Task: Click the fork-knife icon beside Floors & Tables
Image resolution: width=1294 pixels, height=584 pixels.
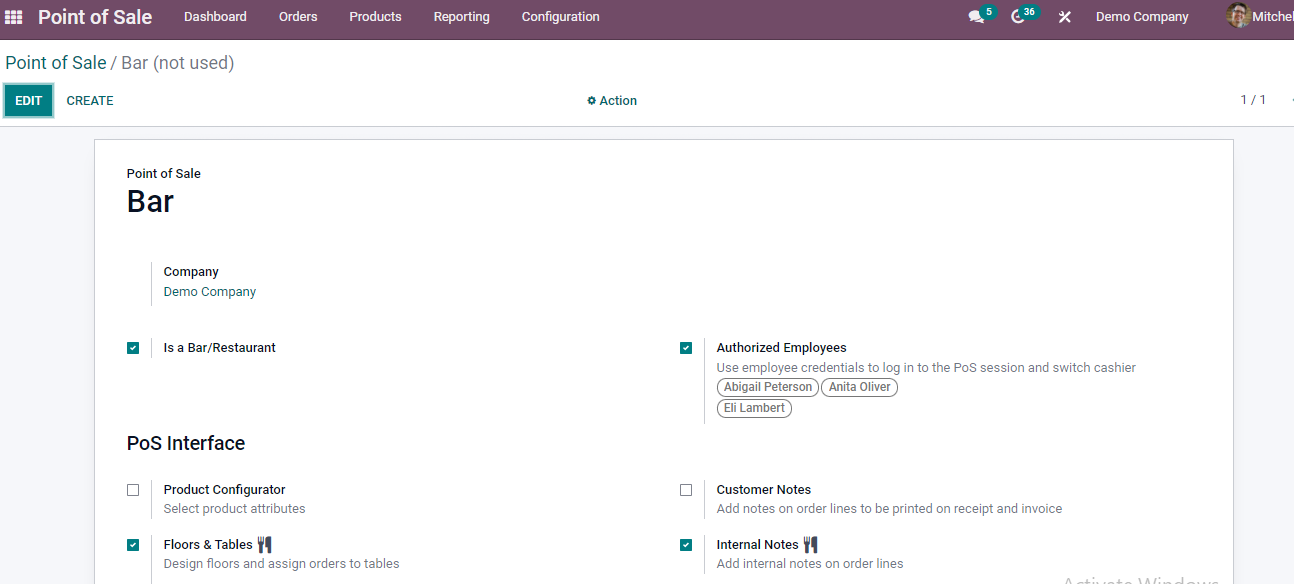Action: 265,545
